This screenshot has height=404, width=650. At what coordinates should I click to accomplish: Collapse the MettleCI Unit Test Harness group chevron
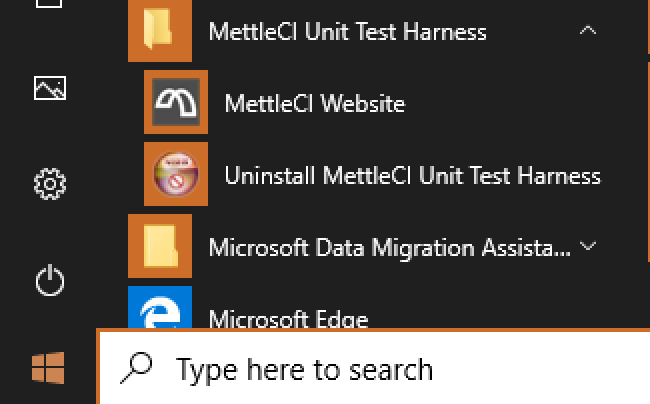tap(588, 31)
